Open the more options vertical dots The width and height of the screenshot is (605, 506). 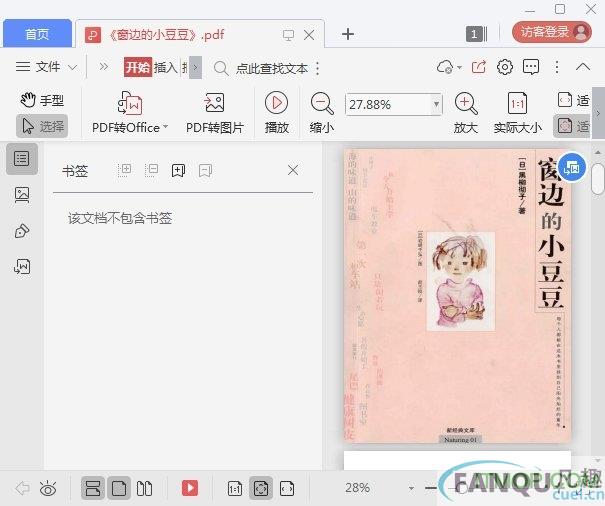[557, 67]
